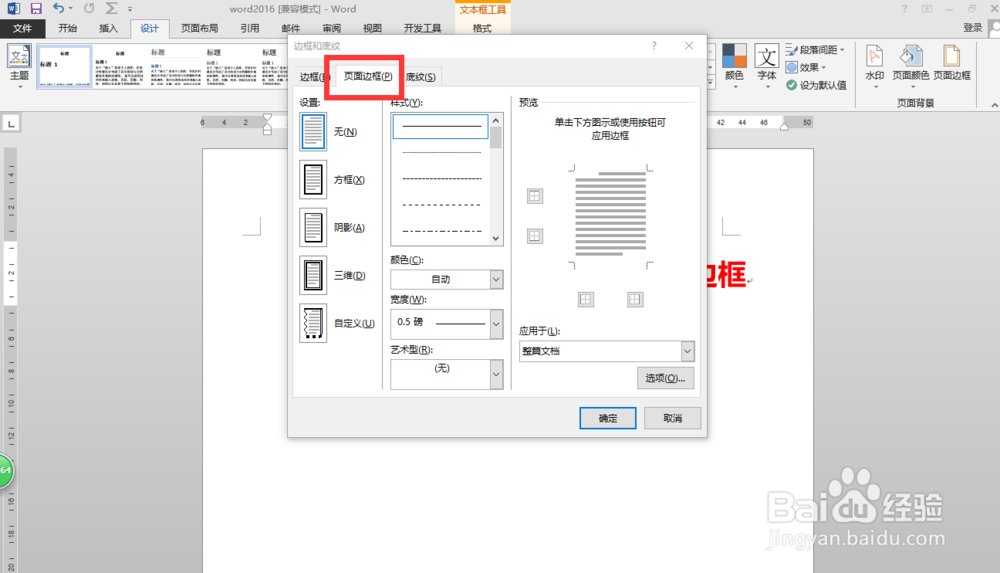Click the dialog help question mark
This screenshot has width=1000, height=573.
point(654,45)
